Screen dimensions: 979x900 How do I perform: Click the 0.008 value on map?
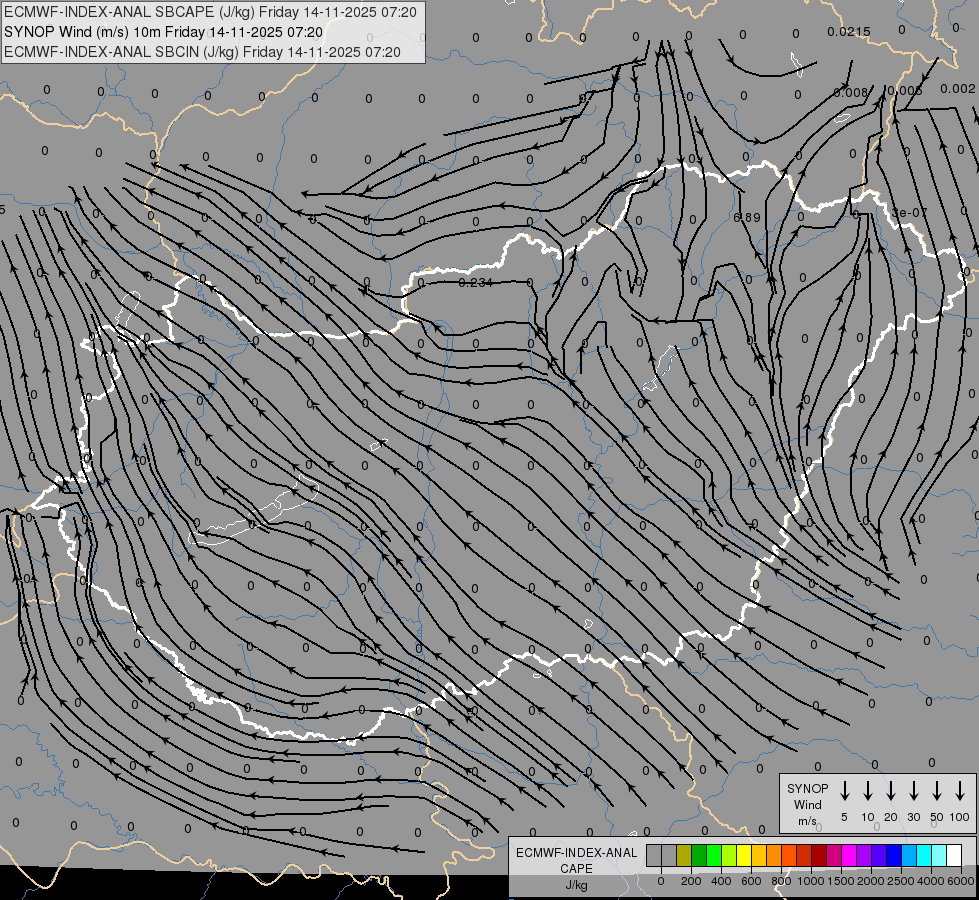850,92
